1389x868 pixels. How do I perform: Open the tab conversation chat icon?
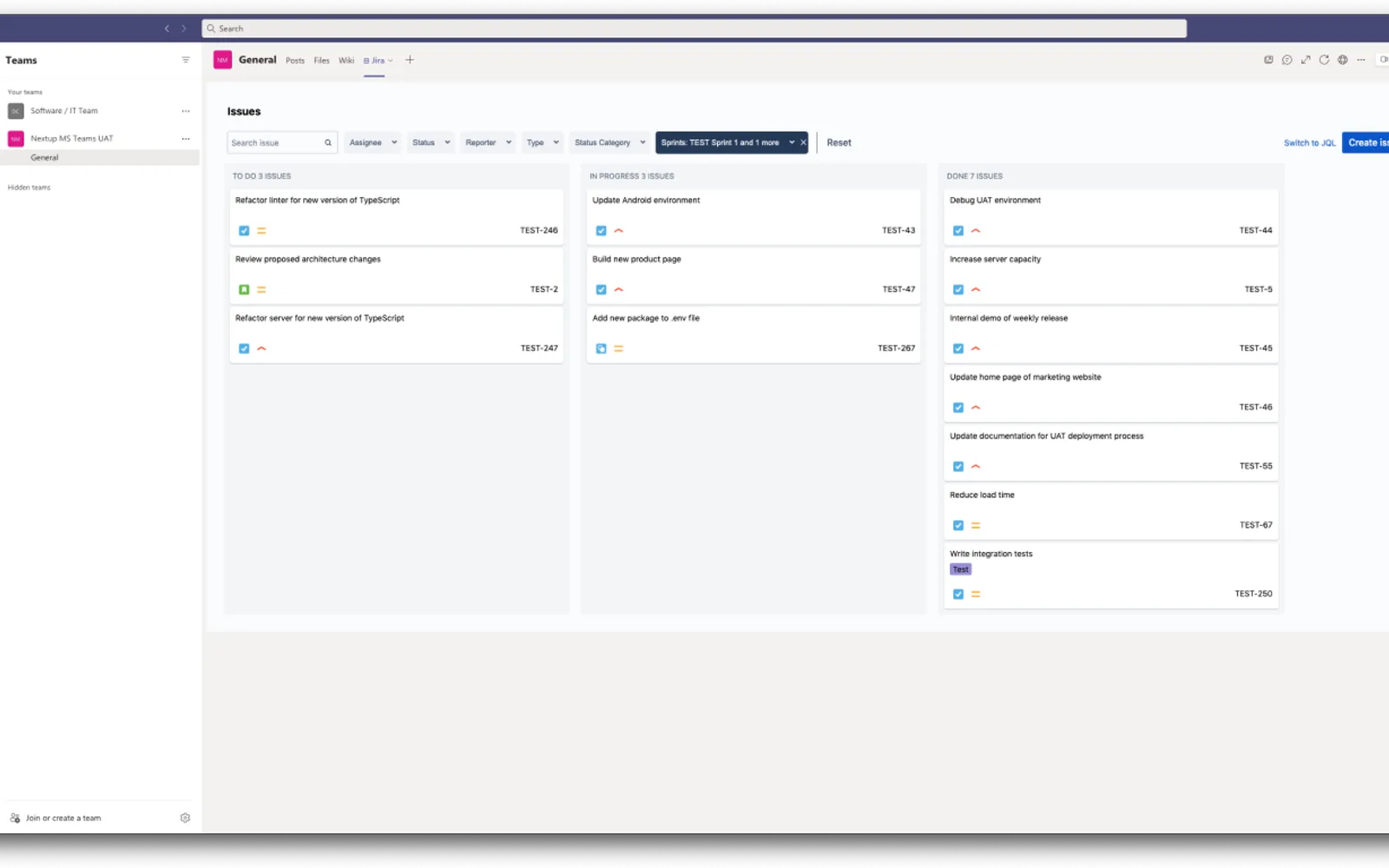(1287, 60)
